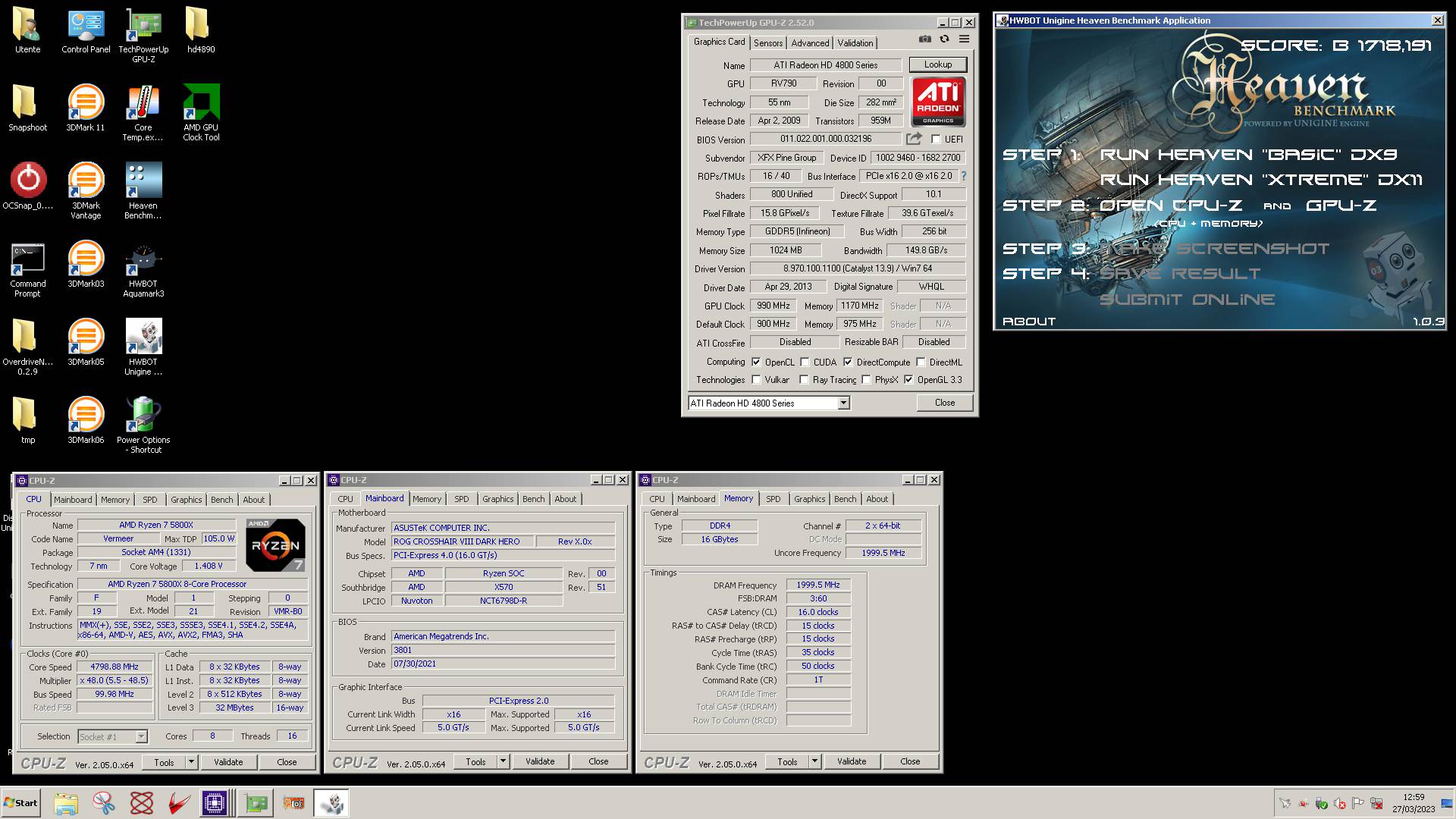Open the Command Prompt desktop shortcut
The width and height of the screenshot is (1456, 819).
pos(28,268)
